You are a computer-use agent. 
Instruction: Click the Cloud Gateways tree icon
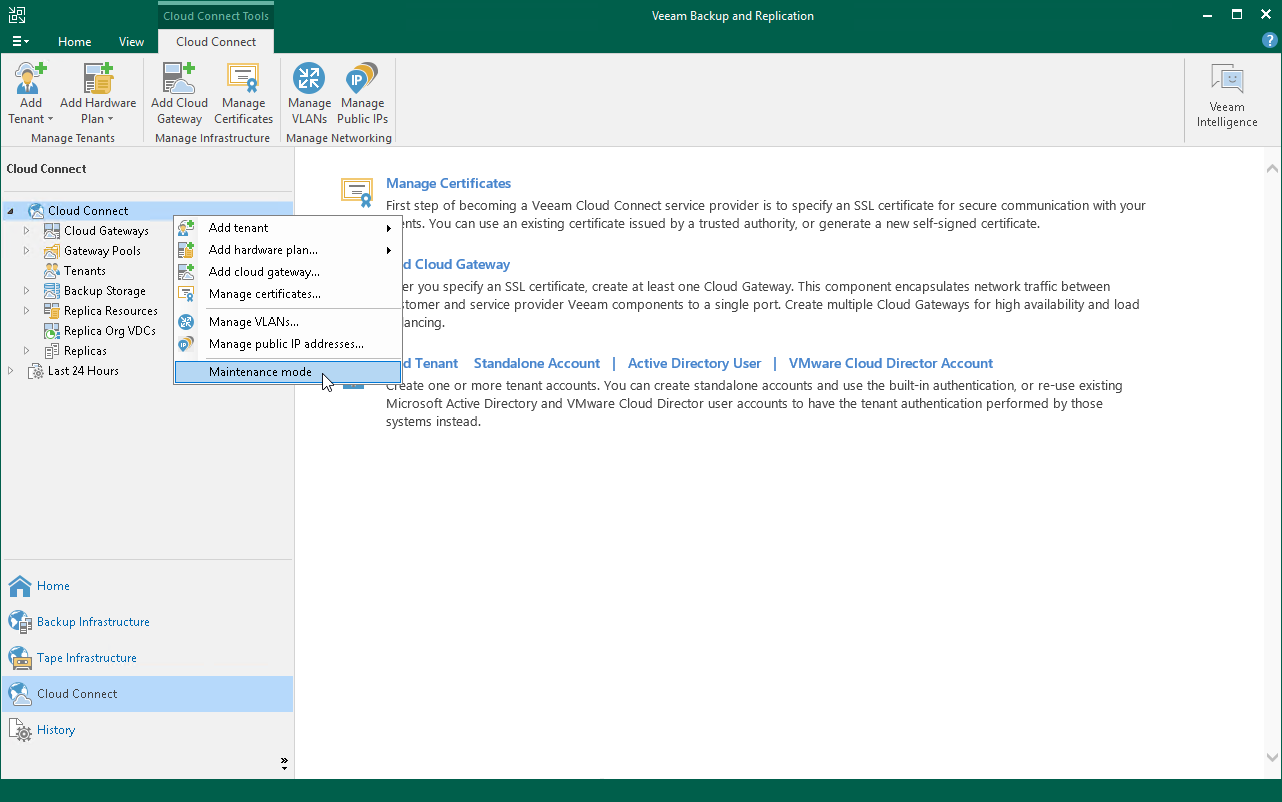click(x=52, y=231)
